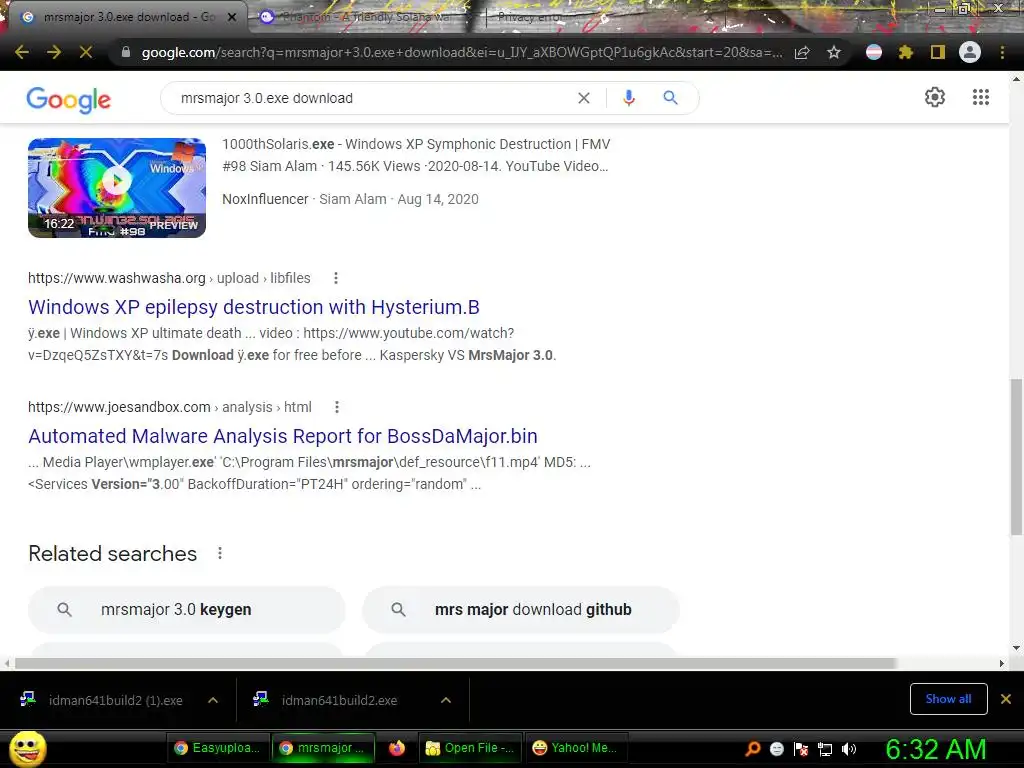Click the vertical page scrollbar thumb
The height and width of the screenshot is (768, 1024).
pyautogui.click(x=1016, y=456)
